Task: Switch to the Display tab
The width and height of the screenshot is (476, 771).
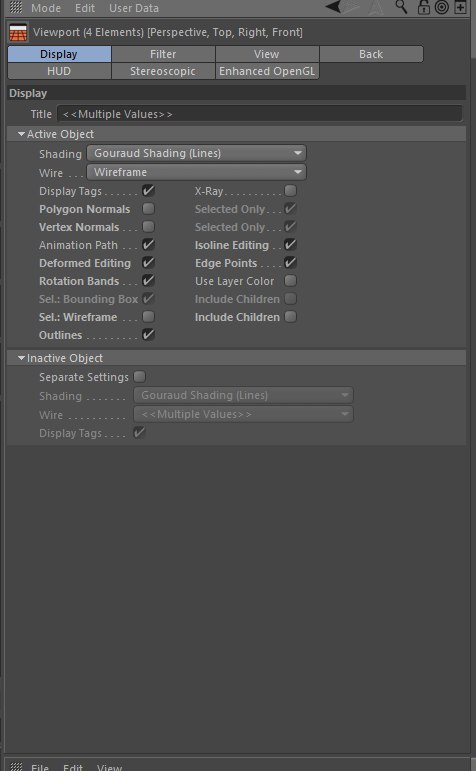Action: 59,54
